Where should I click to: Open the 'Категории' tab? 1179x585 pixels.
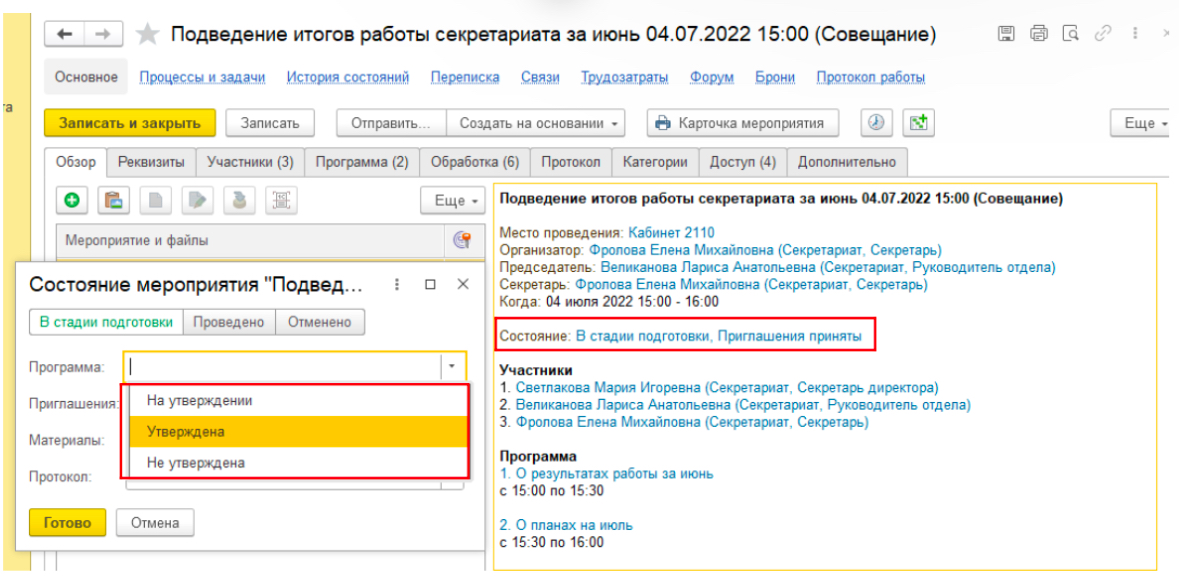tap(655, 162)
